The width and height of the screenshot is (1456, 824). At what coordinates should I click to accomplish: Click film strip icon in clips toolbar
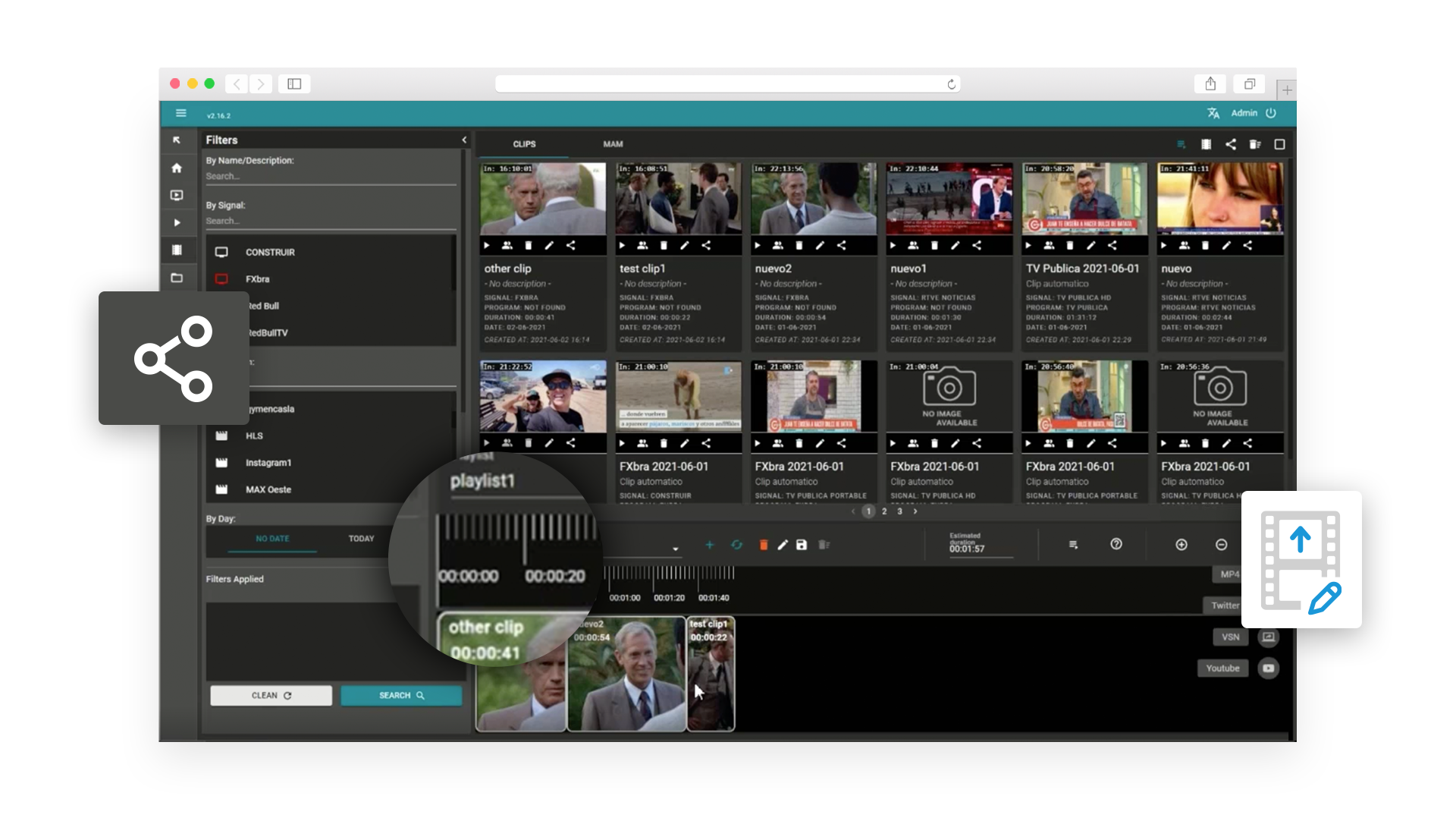(x=1206, y=144)
